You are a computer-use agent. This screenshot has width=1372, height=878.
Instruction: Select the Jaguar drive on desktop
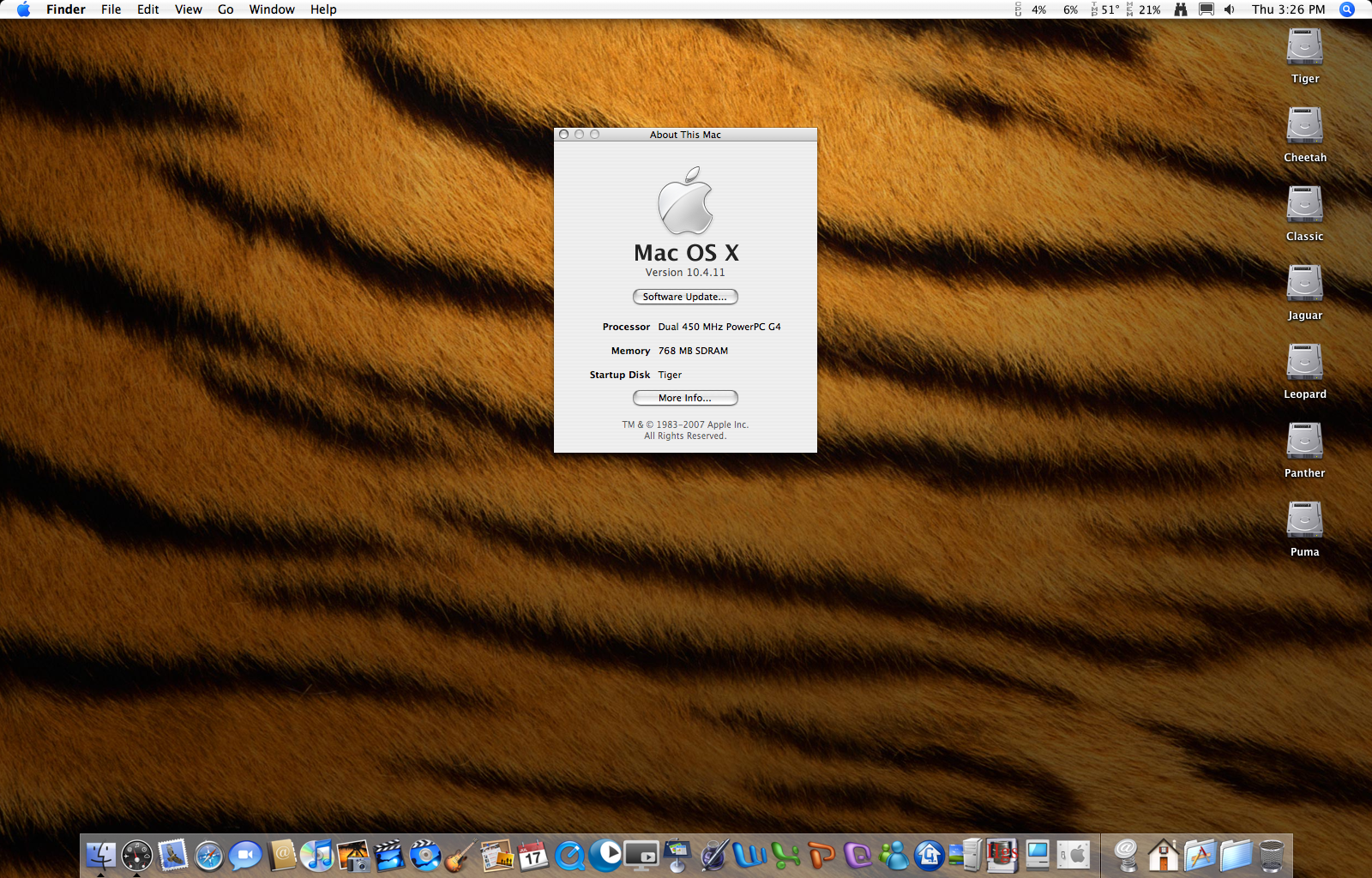tap(1305, 285)
